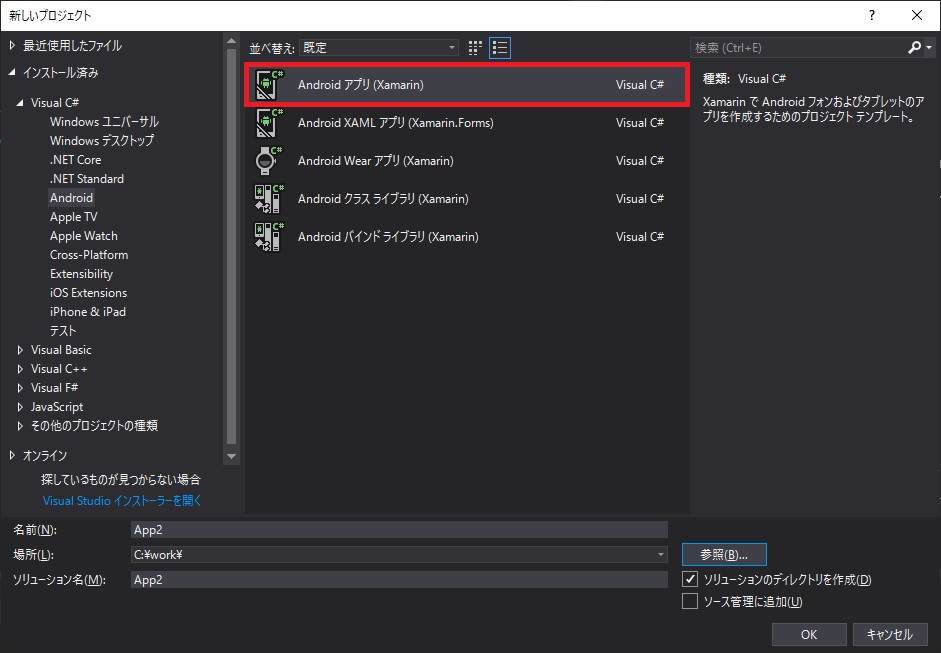The image size is (941, 653).
Task: Click the Android アプリ (Xamarin) template icon
Action: click(269, 85)
